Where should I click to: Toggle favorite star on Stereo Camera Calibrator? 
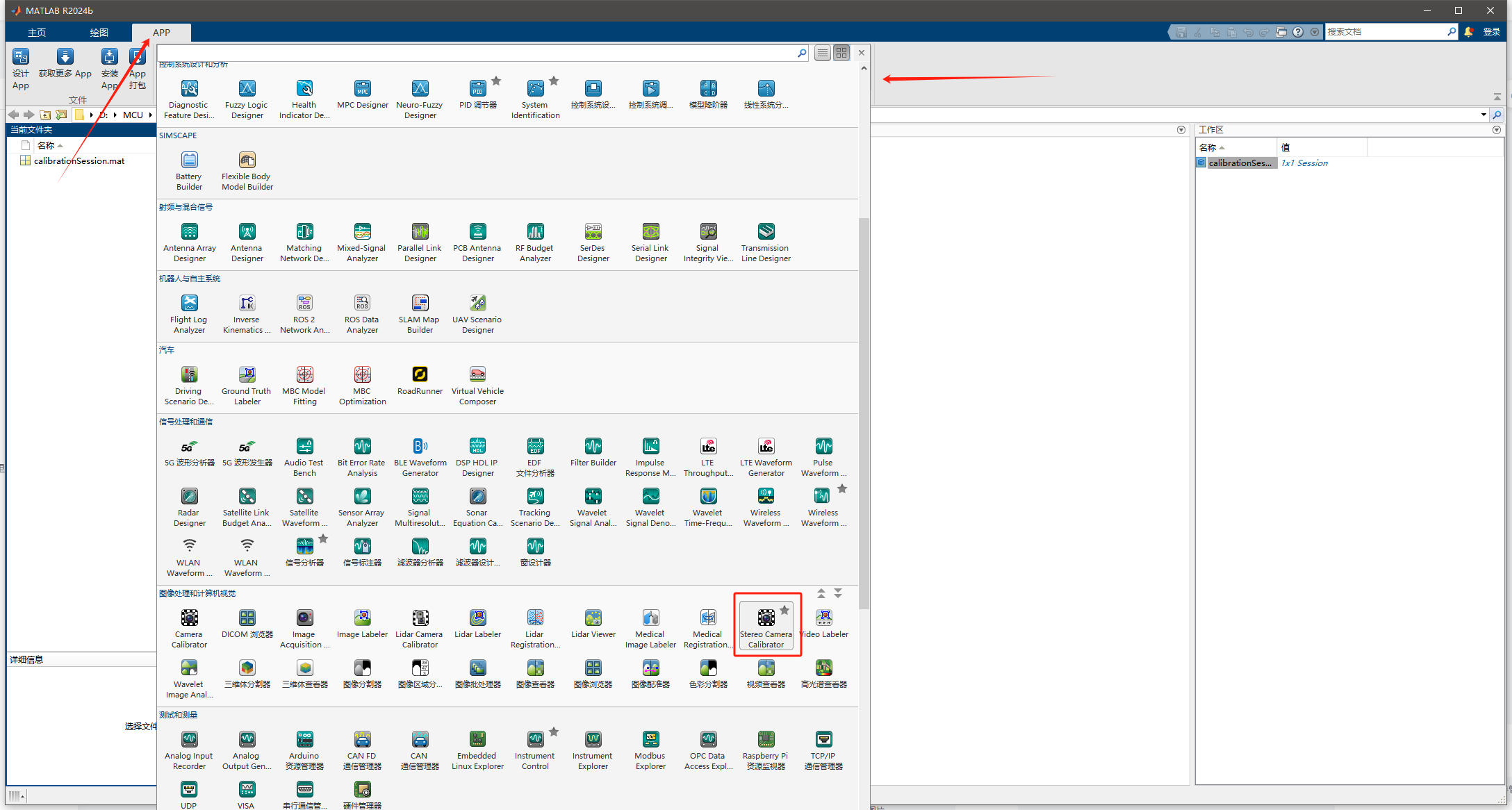tap(784, 610)
